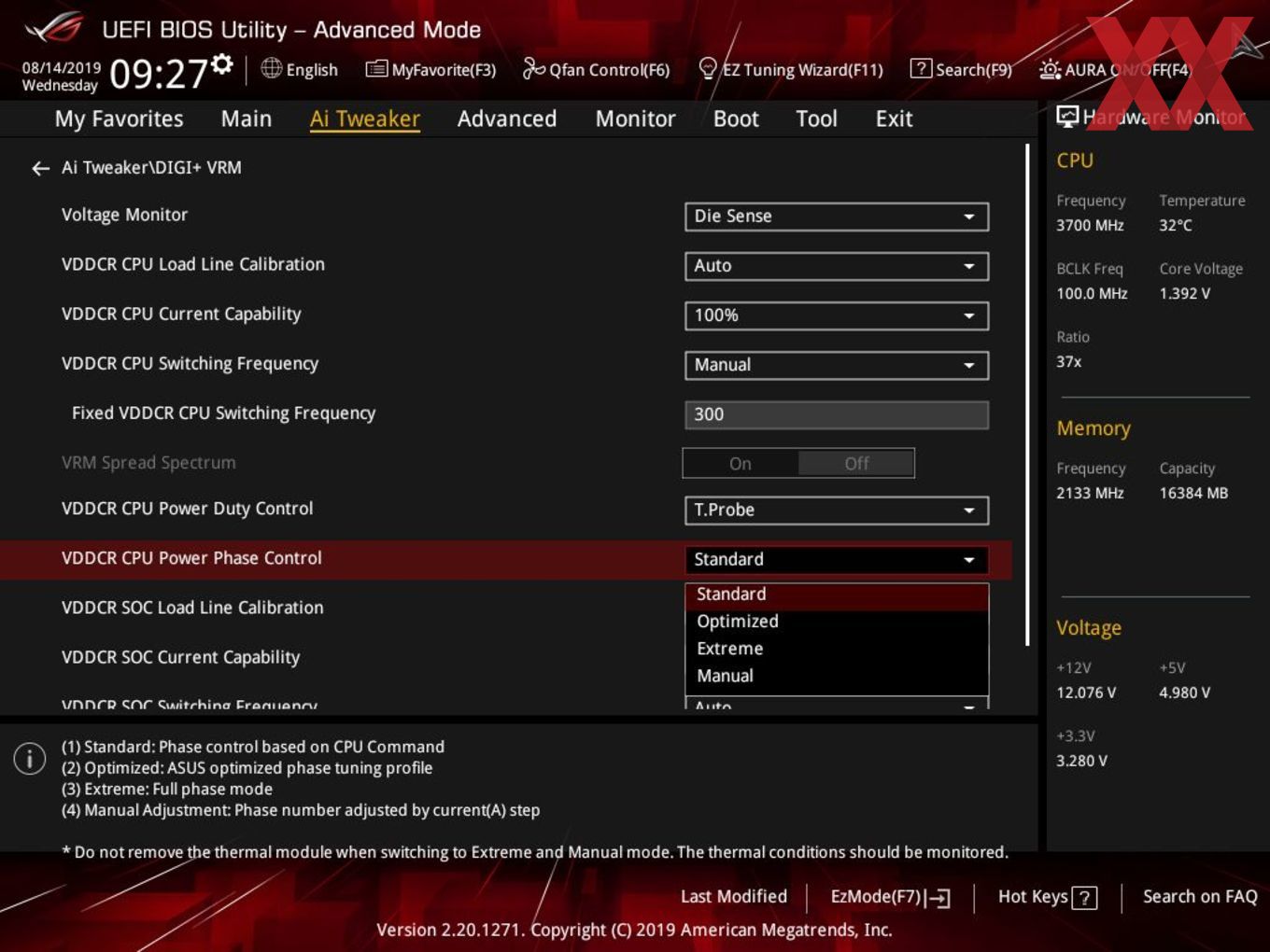
Task: Click the settings list vertical scrollbar
Action: pyautogui.click(x=1028, y=396)
